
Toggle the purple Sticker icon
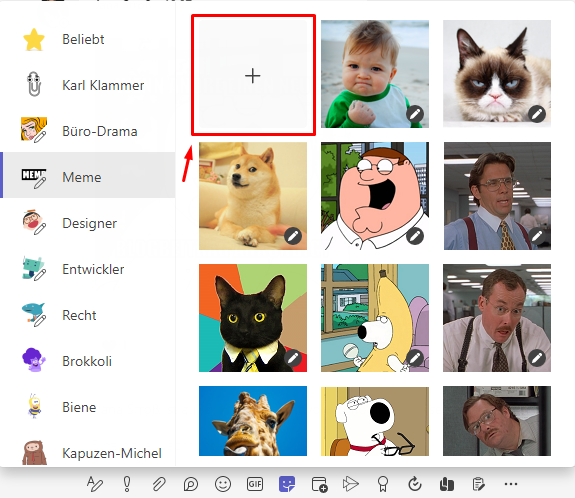tap(287, 484)
